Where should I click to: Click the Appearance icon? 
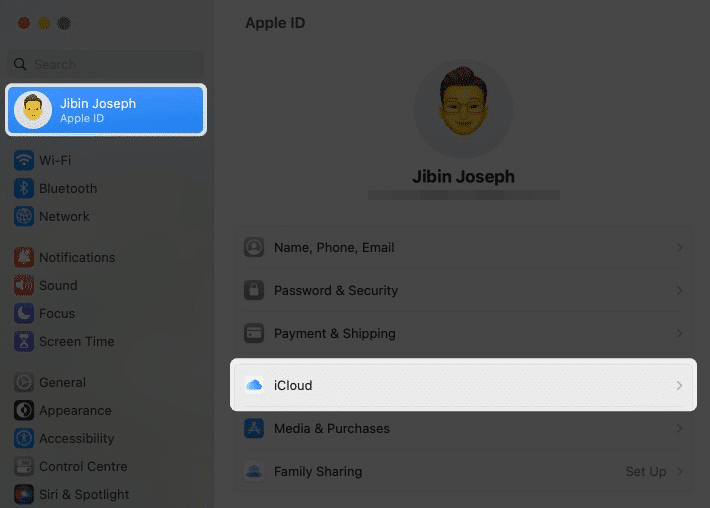(x=24, y=410)
